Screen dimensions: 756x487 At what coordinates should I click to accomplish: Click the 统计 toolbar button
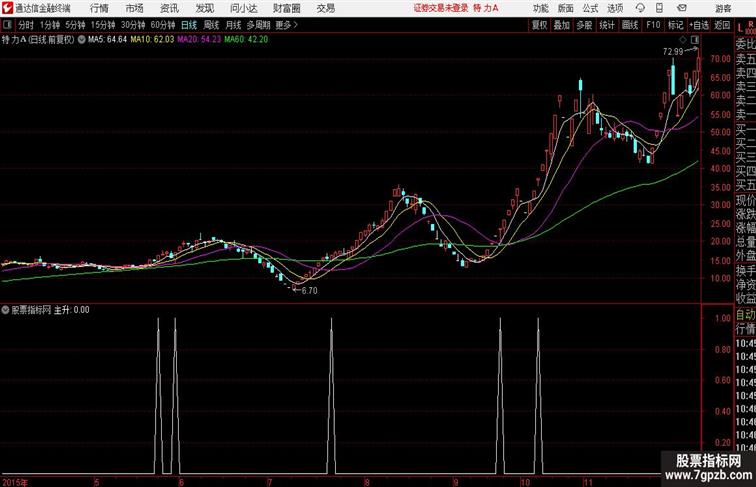607,25
